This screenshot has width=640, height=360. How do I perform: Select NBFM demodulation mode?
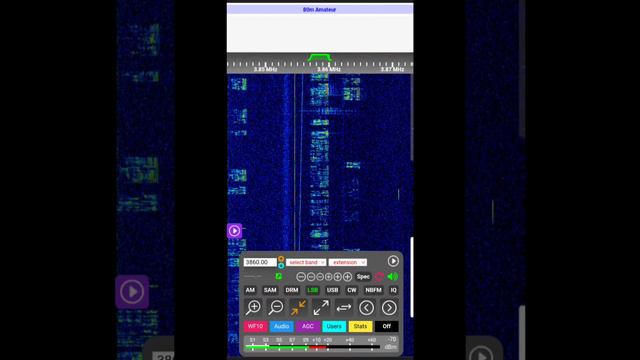point(373,290)
